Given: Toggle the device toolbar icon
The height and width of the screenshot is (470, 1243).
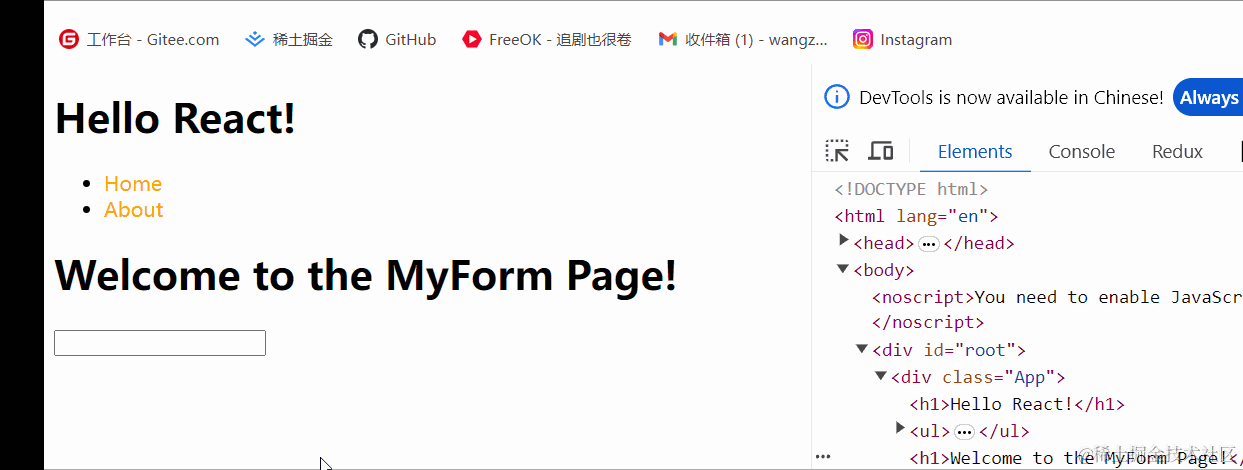Looking at the screenshot, I should pos(880,151).
